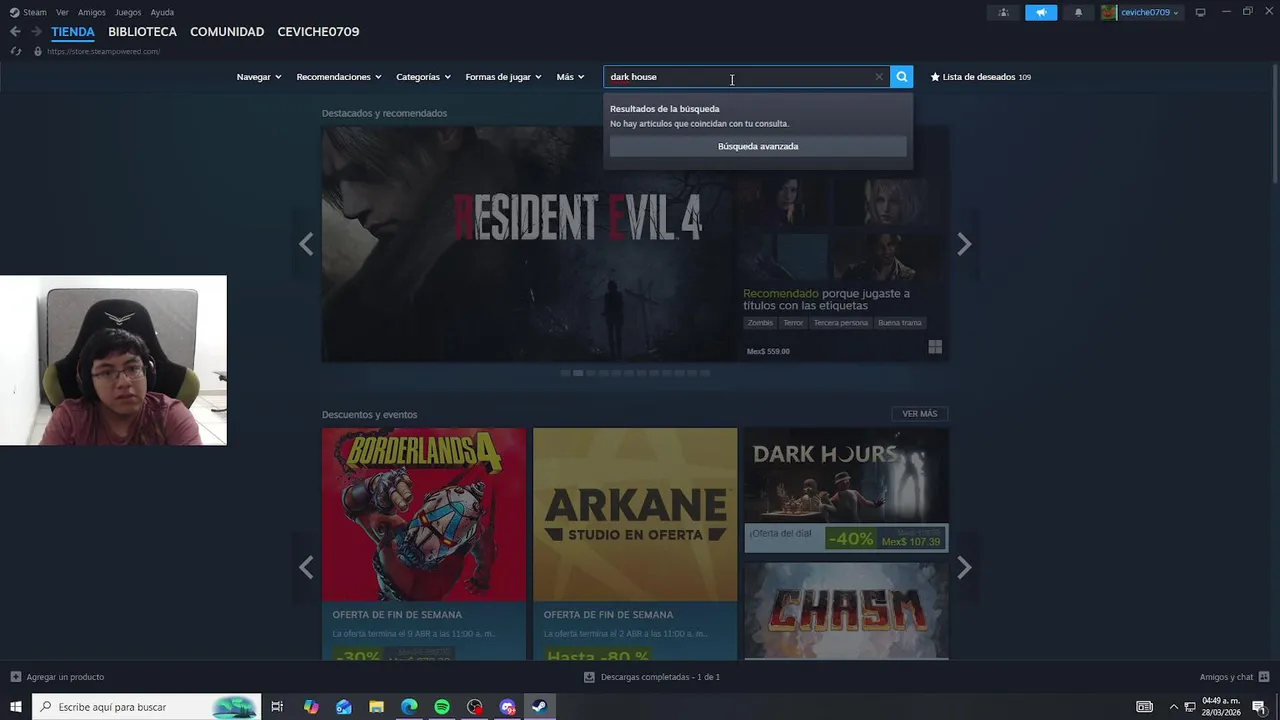Open the friends group icon in the title bar
This screenshot has width=1280, height=720.
click(1003, 12)
